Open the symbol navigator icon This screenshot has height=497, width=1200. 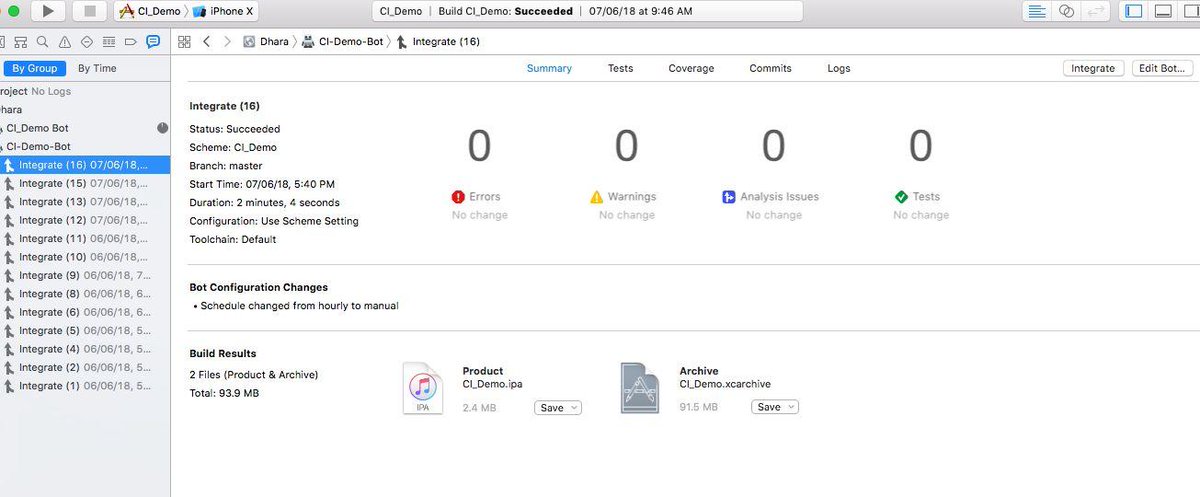tap(20, 42)
